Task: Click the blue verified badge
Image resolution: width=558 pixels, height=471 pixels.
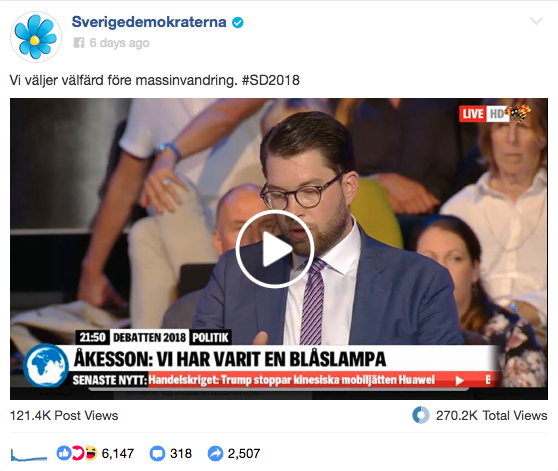Action: 237,22
